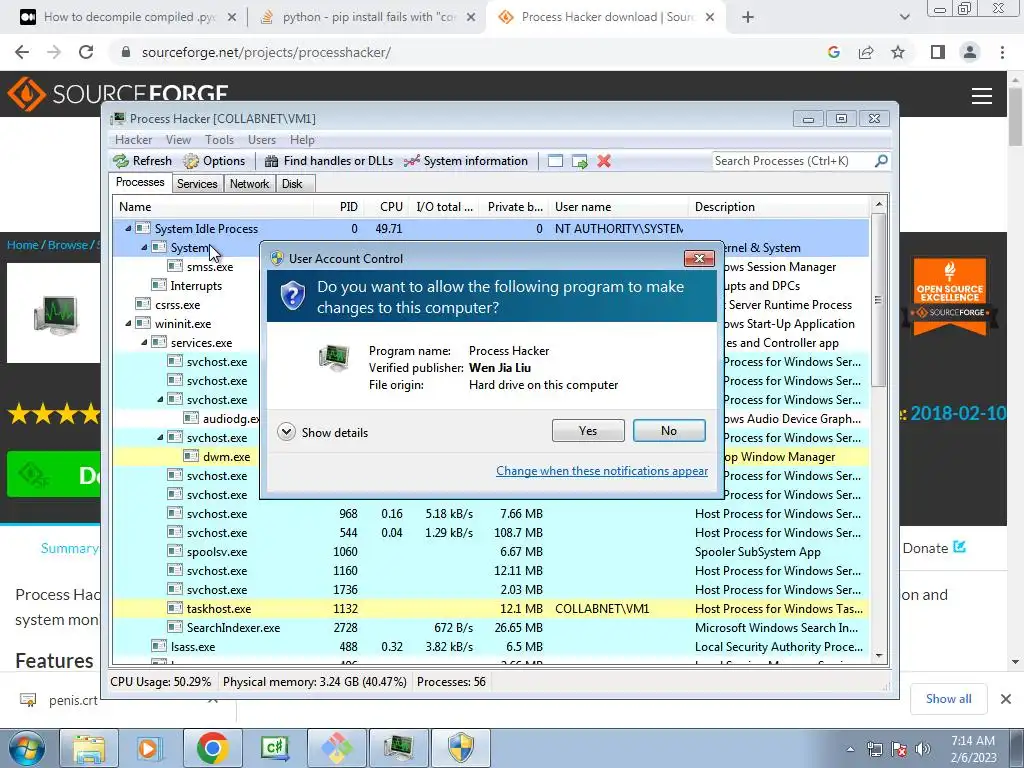Click Yes in the User Account Control dialog

[588, 430]
